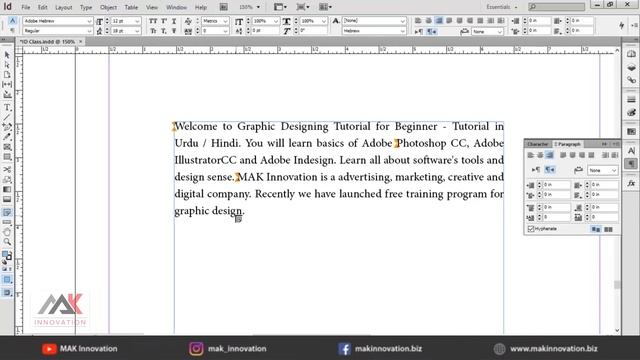Open the Type menu
The width and height of the screenshot is (640, 360).
[x=86, y=7]
